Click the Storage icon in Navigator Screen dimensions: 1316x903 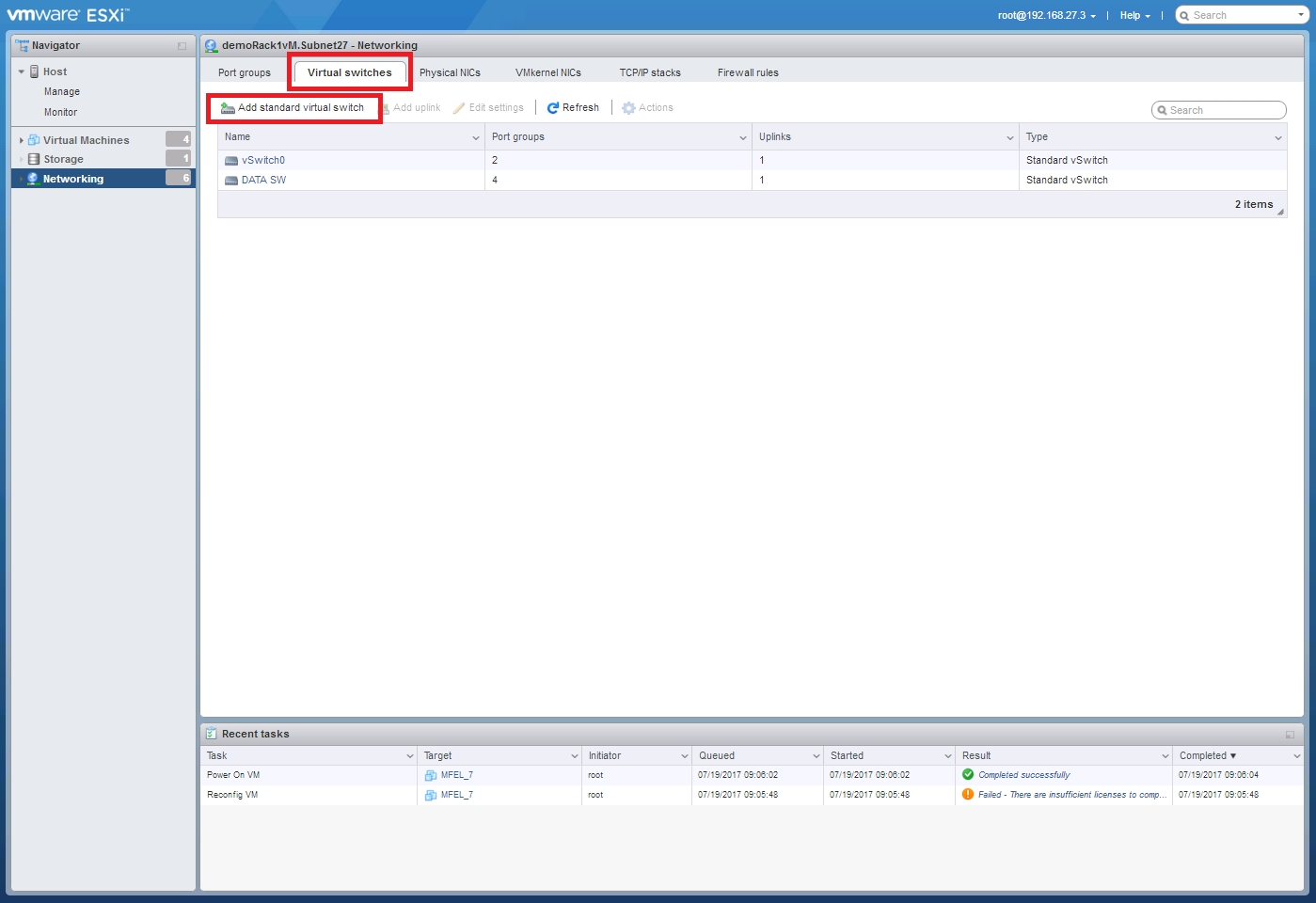[34, 159]
